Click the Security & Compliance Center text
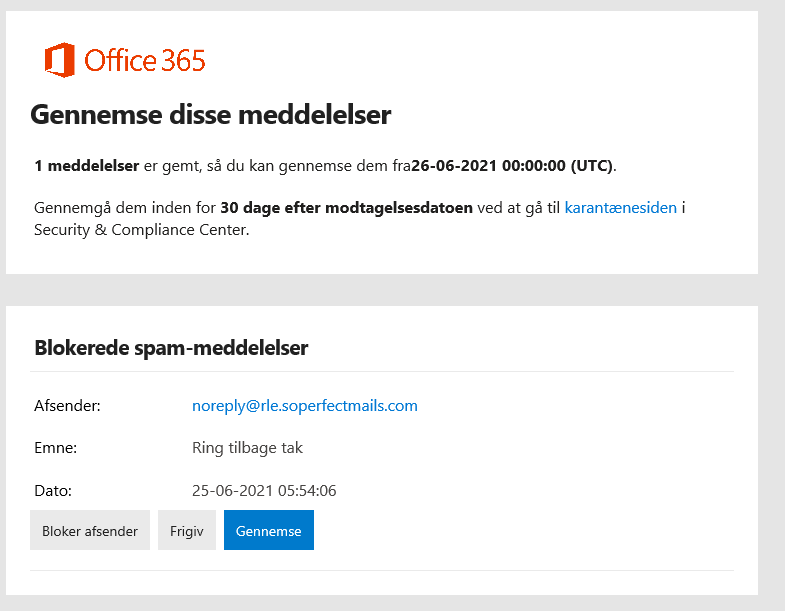The height and width of the screenshot is (611, 785). pyautogui.click(x=142, y=230)
